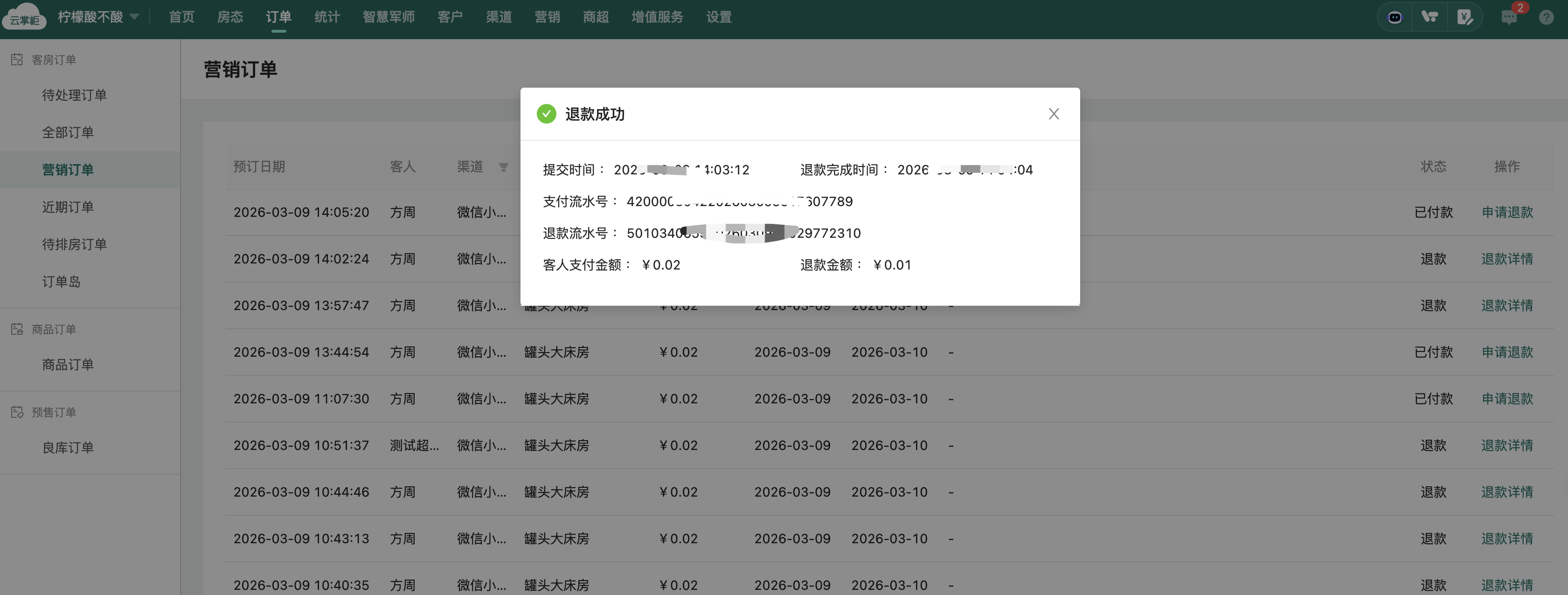Go to the 增值服务 menu
This screenshot has height=595, width=1568.
click(x=657, y=17)
